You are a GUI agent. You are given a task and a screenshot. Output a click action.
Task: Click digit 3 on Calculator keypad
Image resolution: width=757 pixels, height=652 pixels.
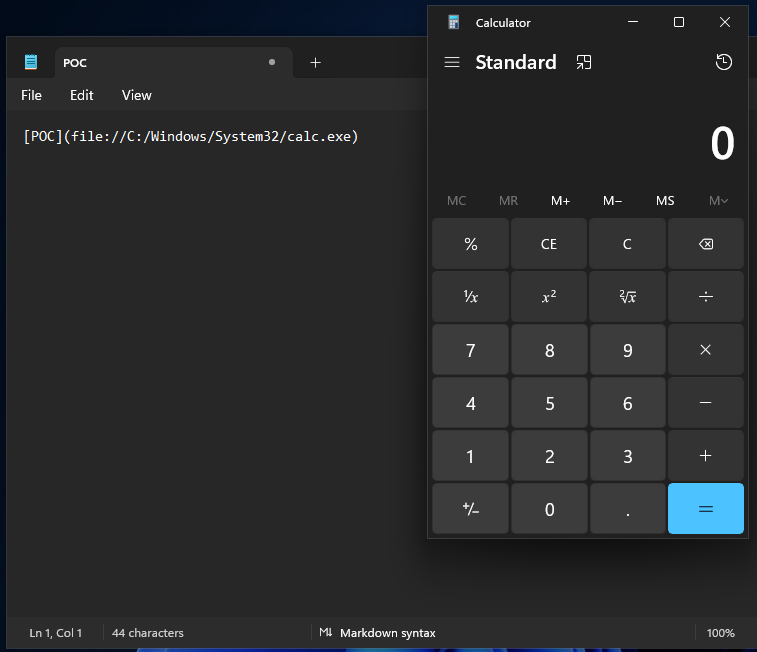coord(627,456)
